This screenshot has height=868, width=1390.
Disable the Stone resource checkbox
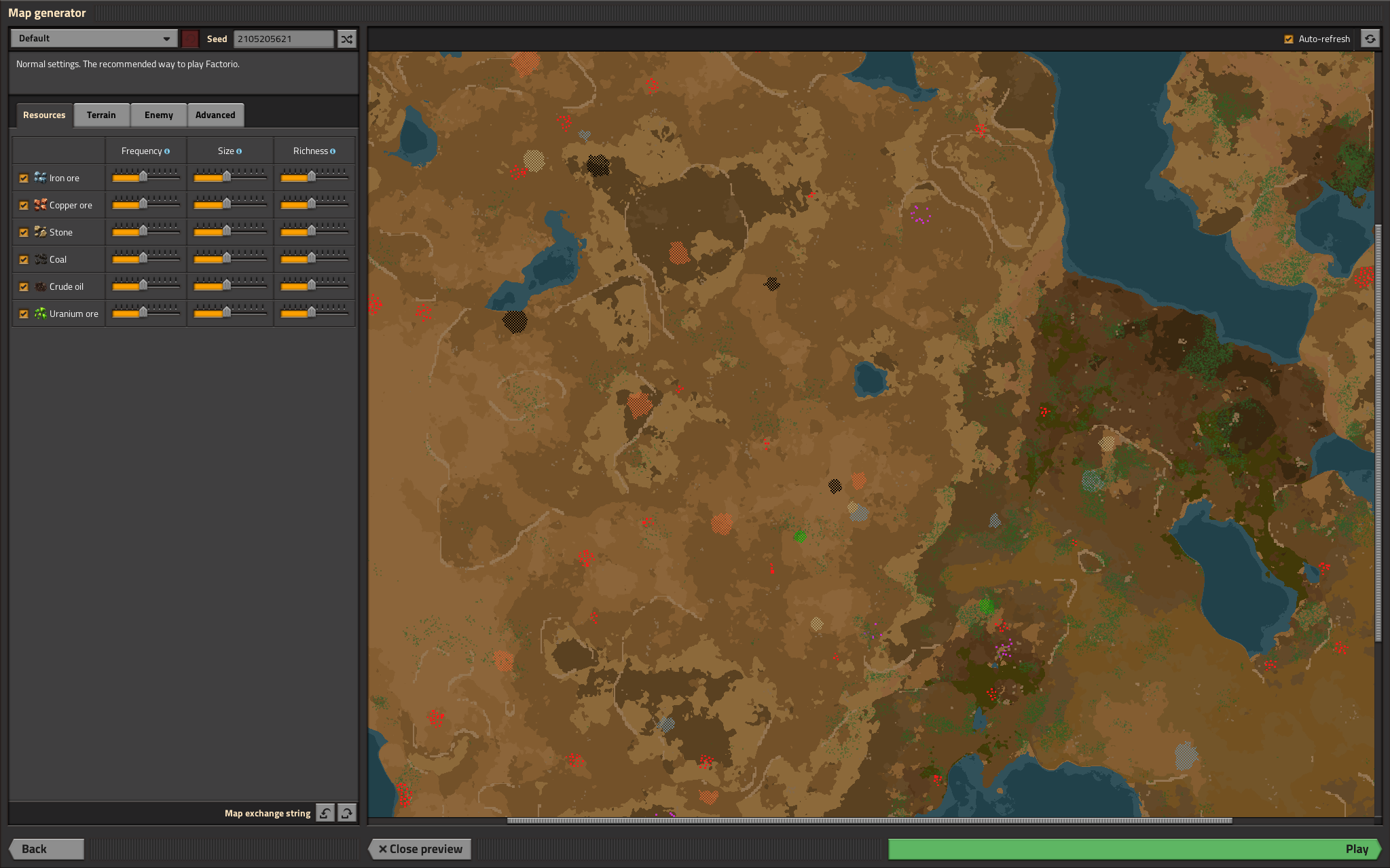(x=24, y=233)
